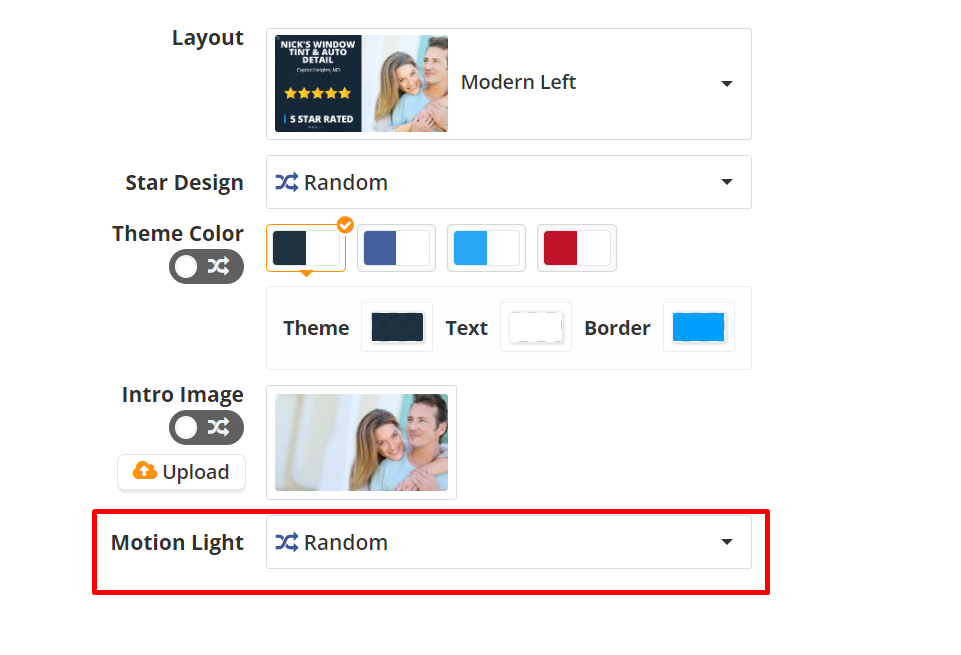Click the Upload button

pyautogui.click(x=181, y=472)
